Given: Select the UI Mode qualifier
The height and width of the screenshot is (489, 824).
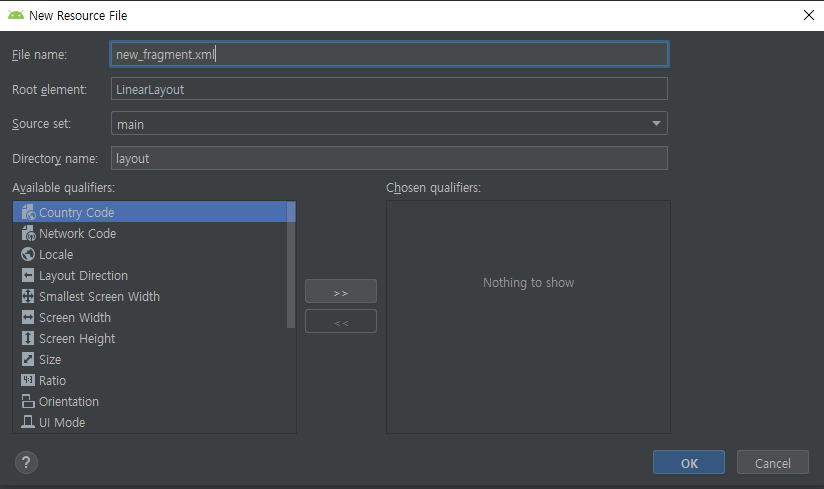Looking at the screenshot, I should (62, 423).
